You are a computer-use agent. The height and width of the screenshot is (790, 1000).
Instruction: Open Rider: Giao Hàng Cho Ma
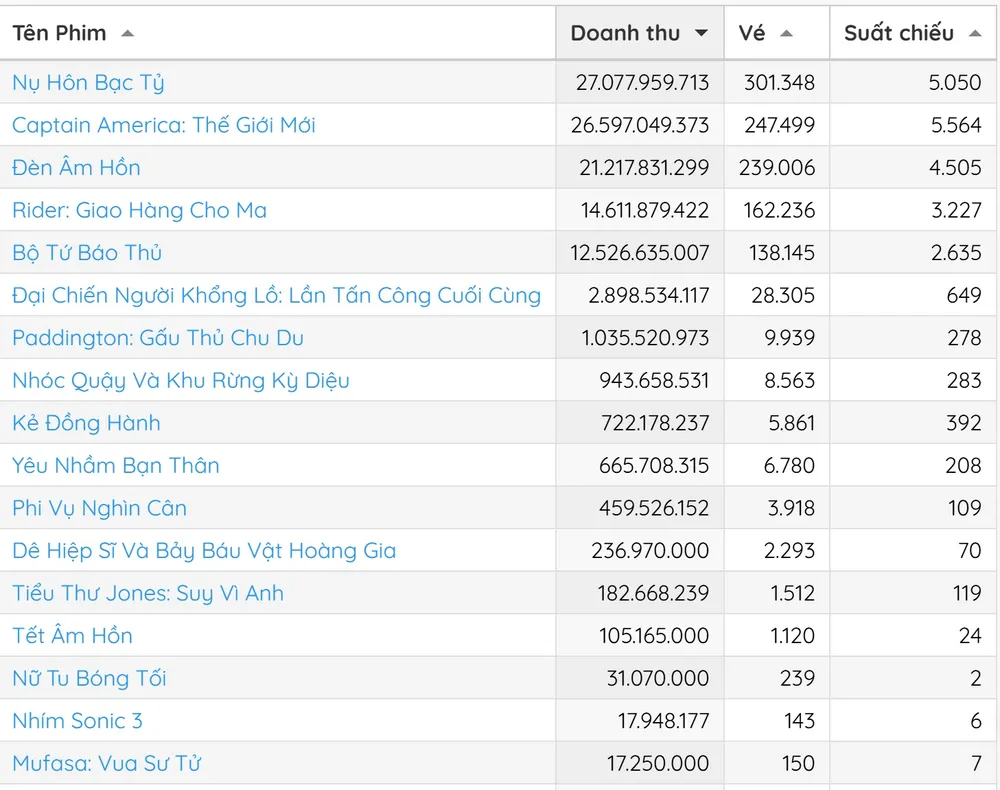click(x=139, y=210)
